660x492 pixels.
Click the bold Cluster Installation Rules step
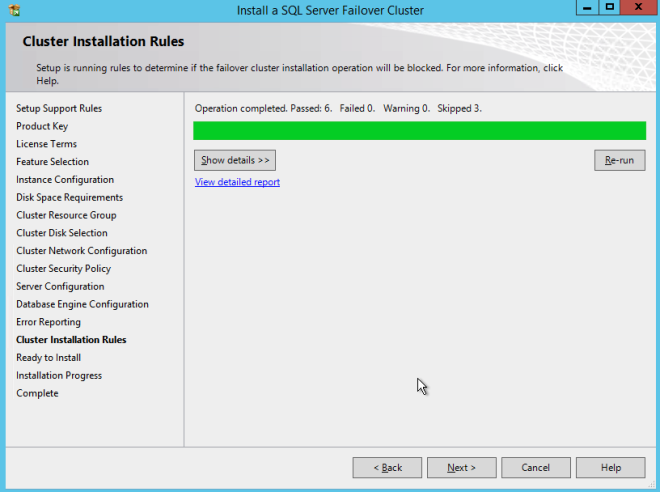pyautogui.click(x=71, y=340)
